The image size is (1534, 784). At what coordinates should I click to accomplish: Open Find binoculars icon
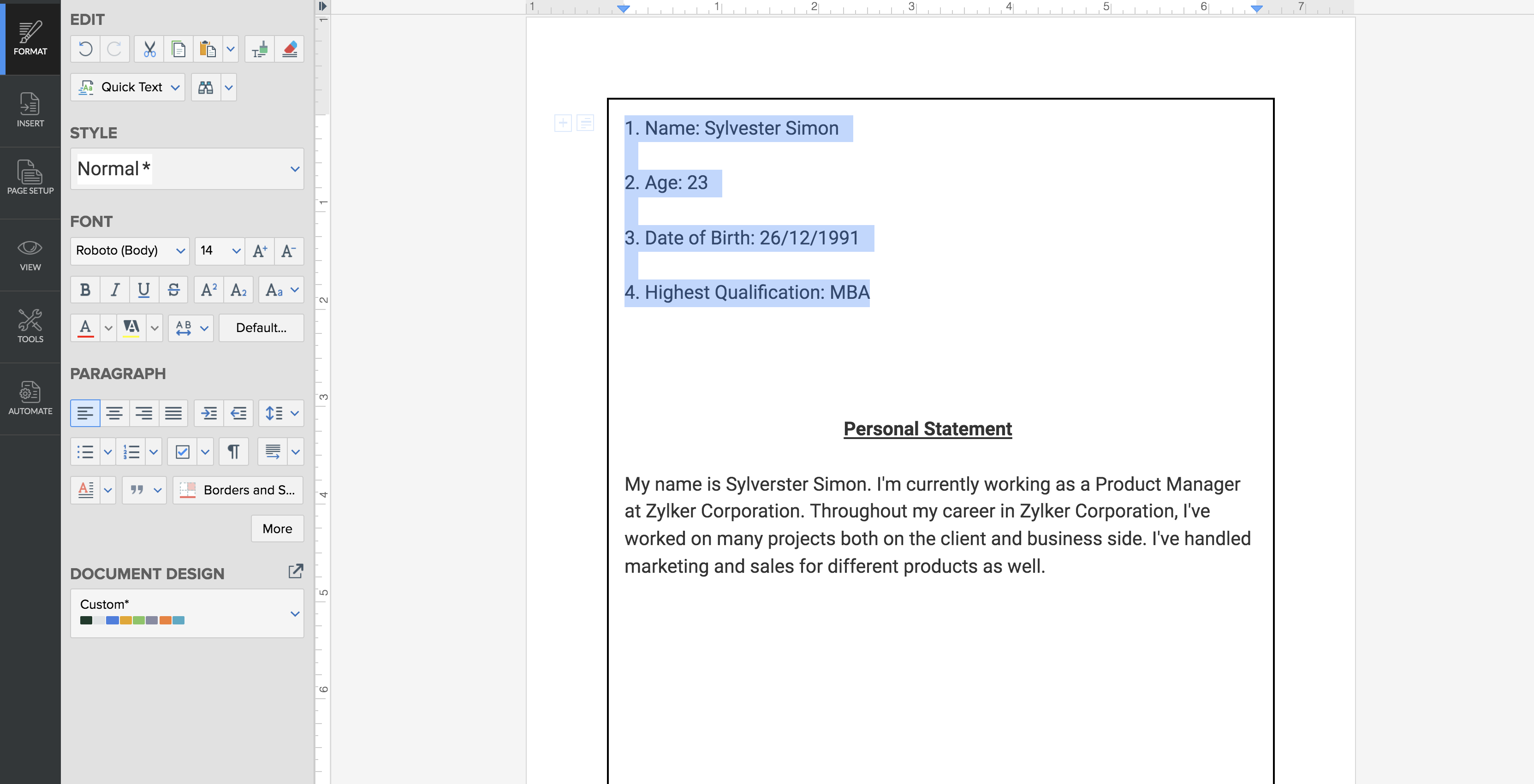(x=205, y=88)
